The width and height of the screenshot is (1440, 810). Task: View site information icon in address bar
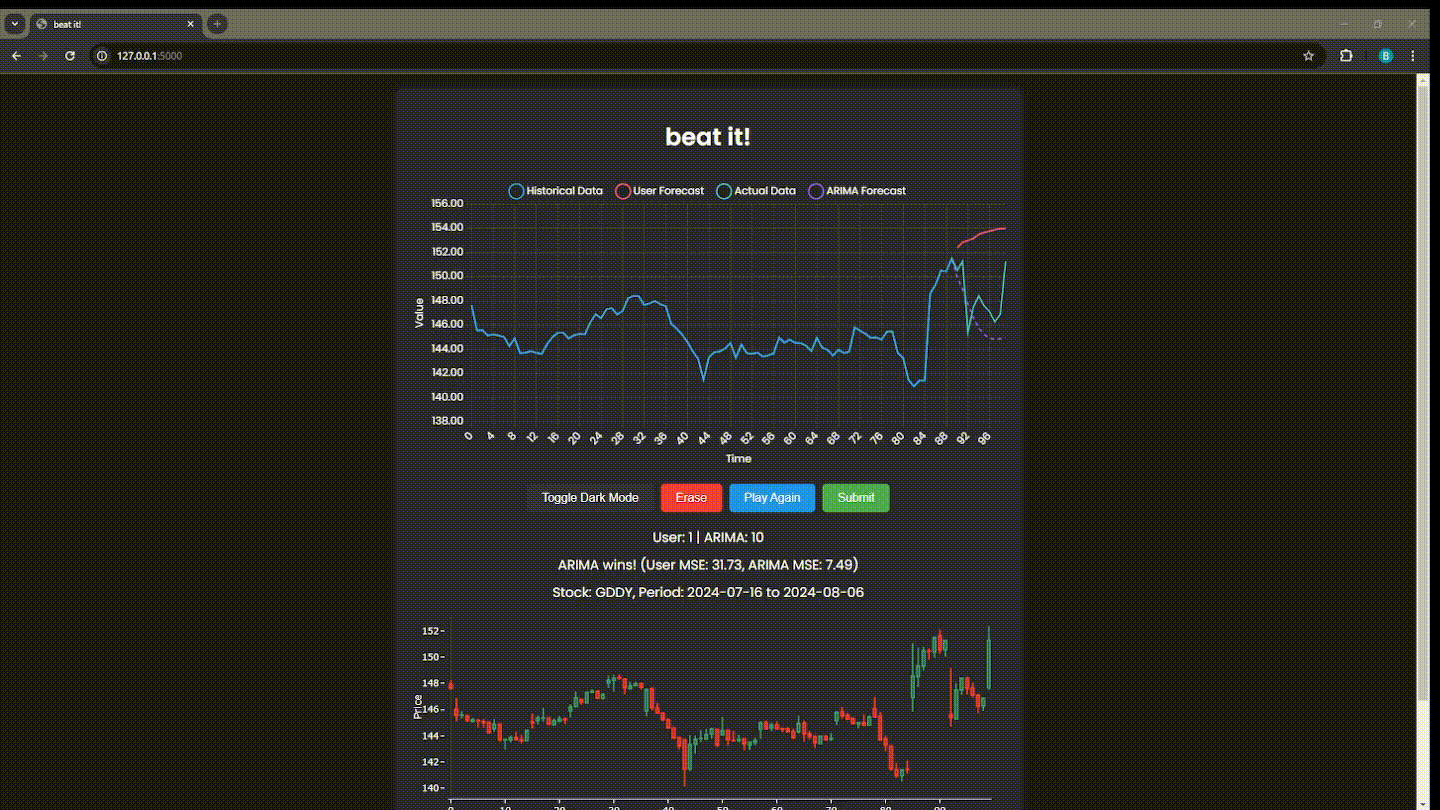(102, 56)
